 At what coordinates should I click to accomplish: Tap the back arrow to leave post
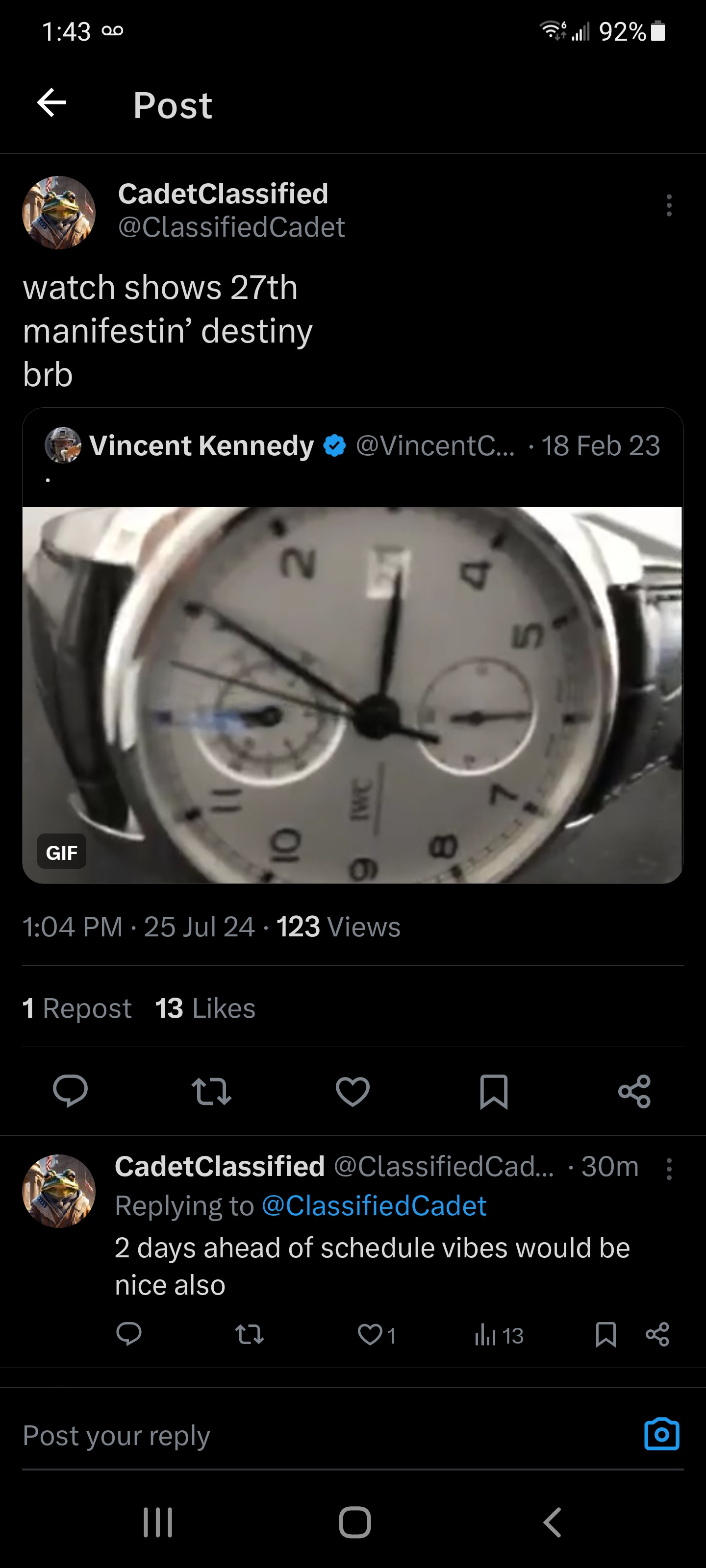[52, 103]
